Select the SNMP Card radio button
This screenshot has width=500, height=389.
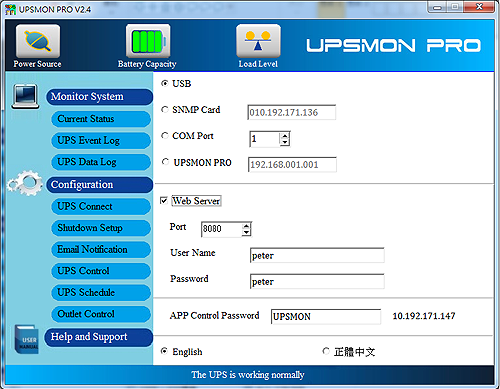[x=165, y=109]
